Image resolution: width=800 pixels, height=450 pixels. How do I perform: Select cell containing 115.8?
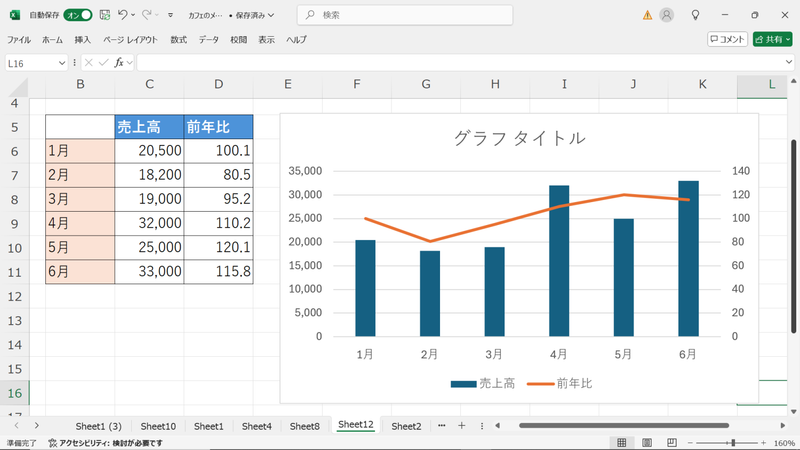(218, 271)
